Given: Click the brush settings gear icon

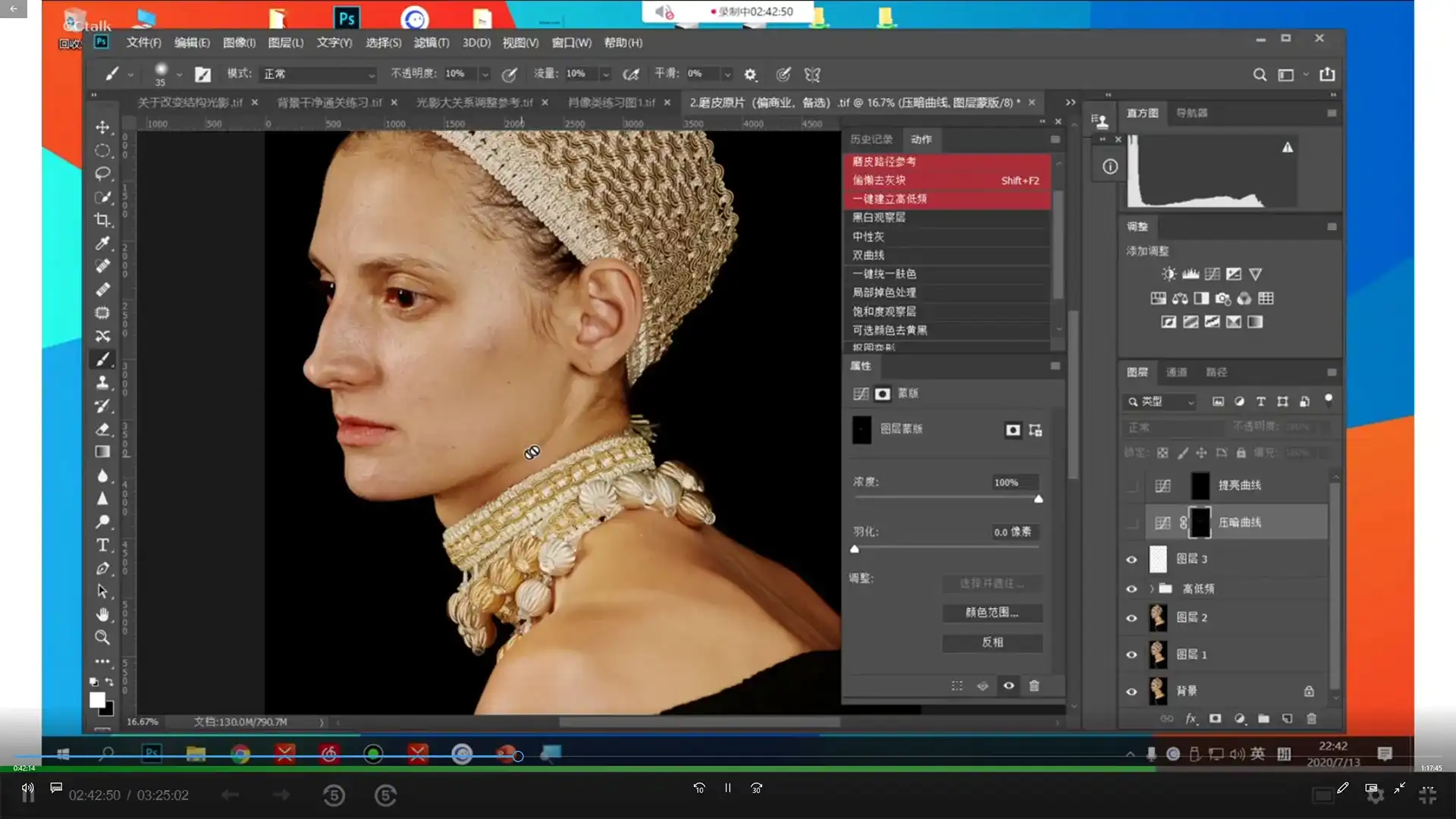Looking at the screenshot, I should (750, 74).
